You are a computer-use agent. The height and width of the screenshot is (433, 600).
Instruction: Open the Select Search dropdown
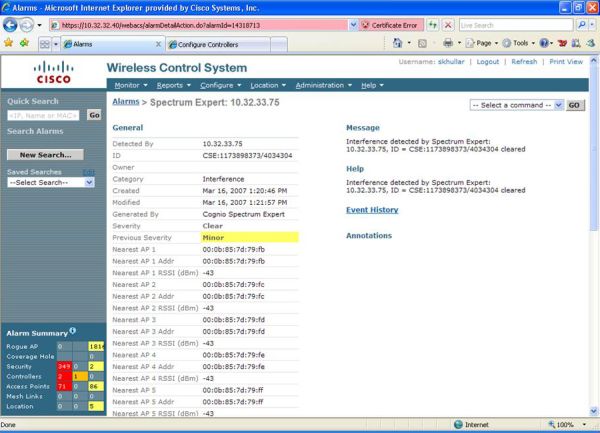click(51, 182)
